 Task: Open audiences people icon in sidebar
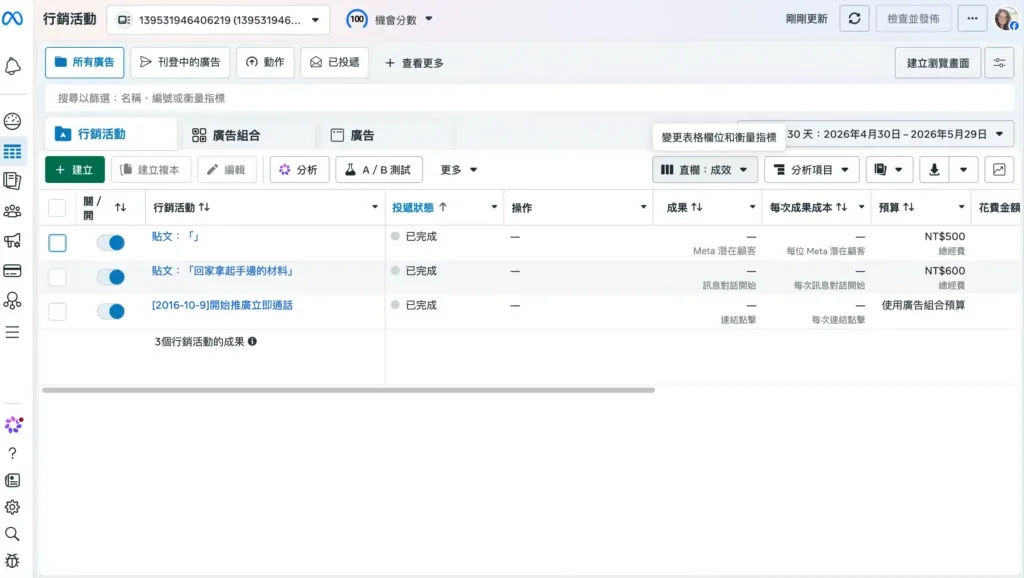click(12, 211)
